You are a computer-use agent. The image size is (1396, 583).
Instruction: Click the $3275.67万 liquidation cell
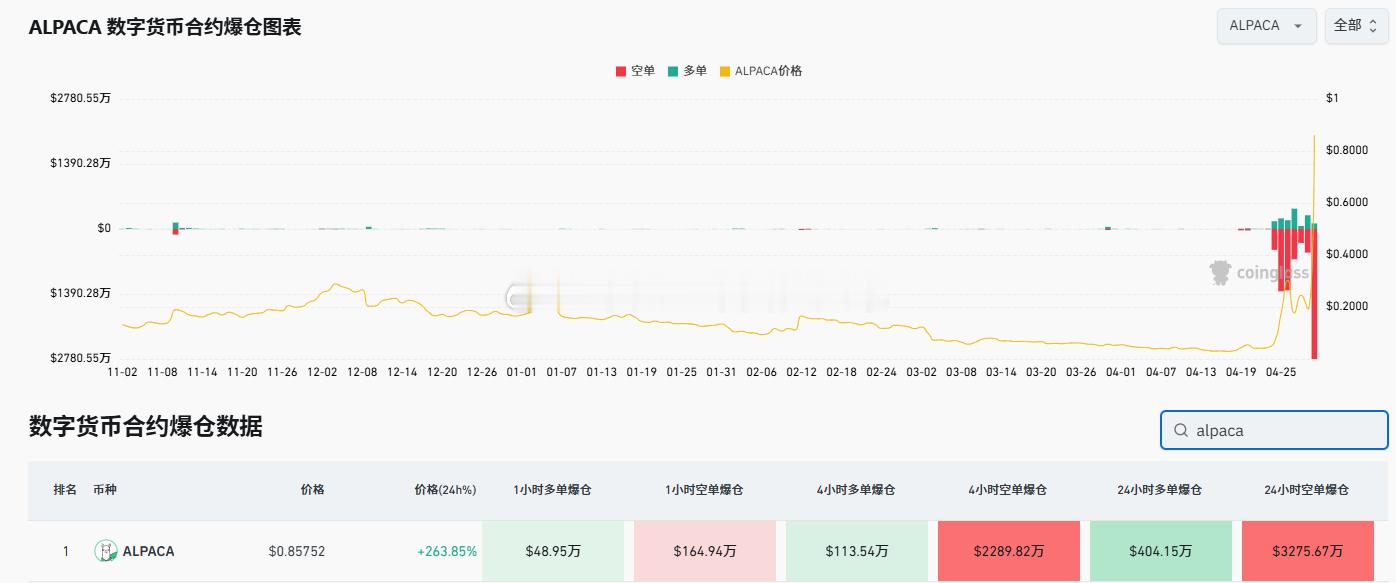[x=1308, y=551]
